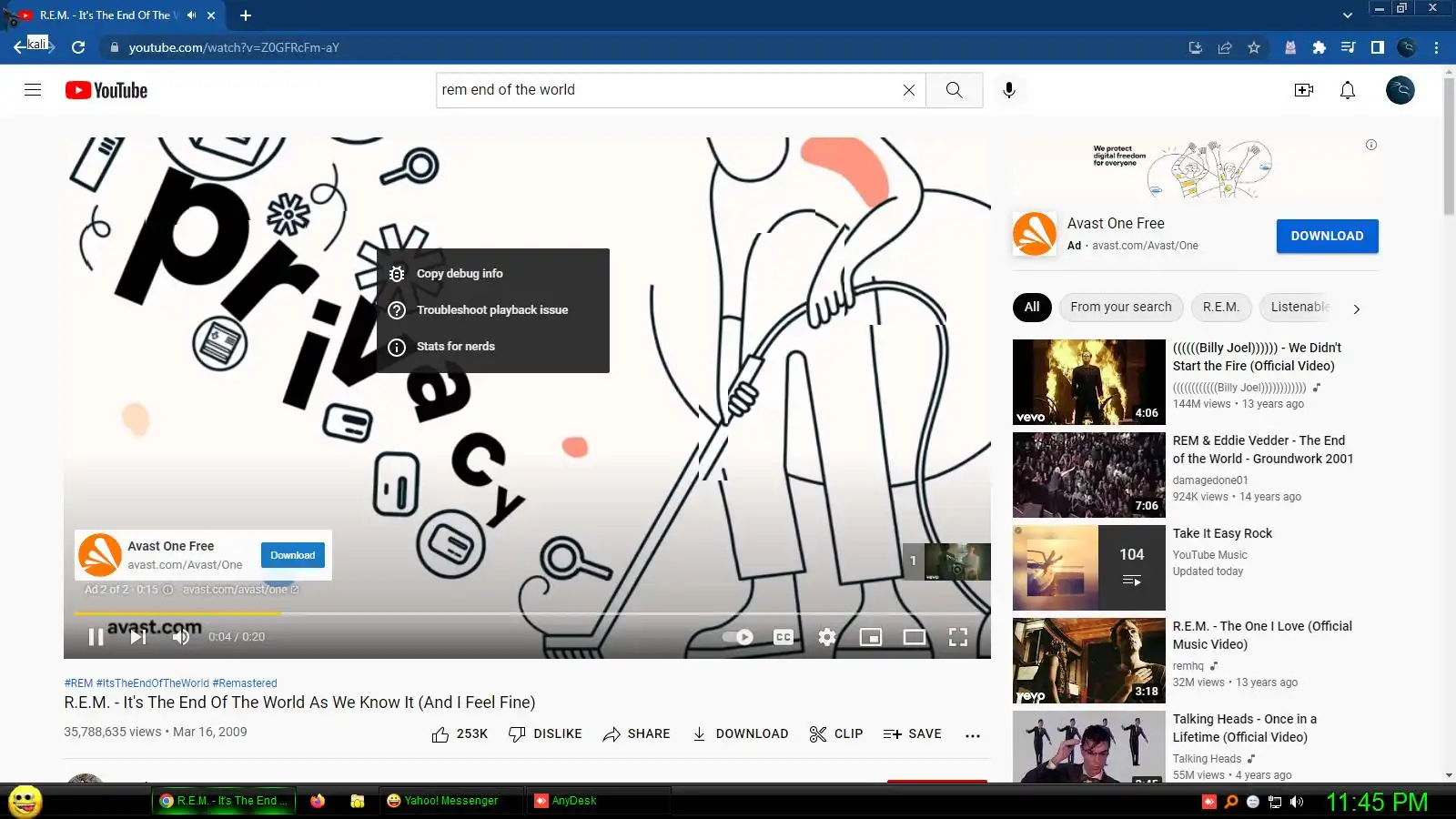Enable theater mode
Viewport: 1456px width, 819px height.
[915, 637]
